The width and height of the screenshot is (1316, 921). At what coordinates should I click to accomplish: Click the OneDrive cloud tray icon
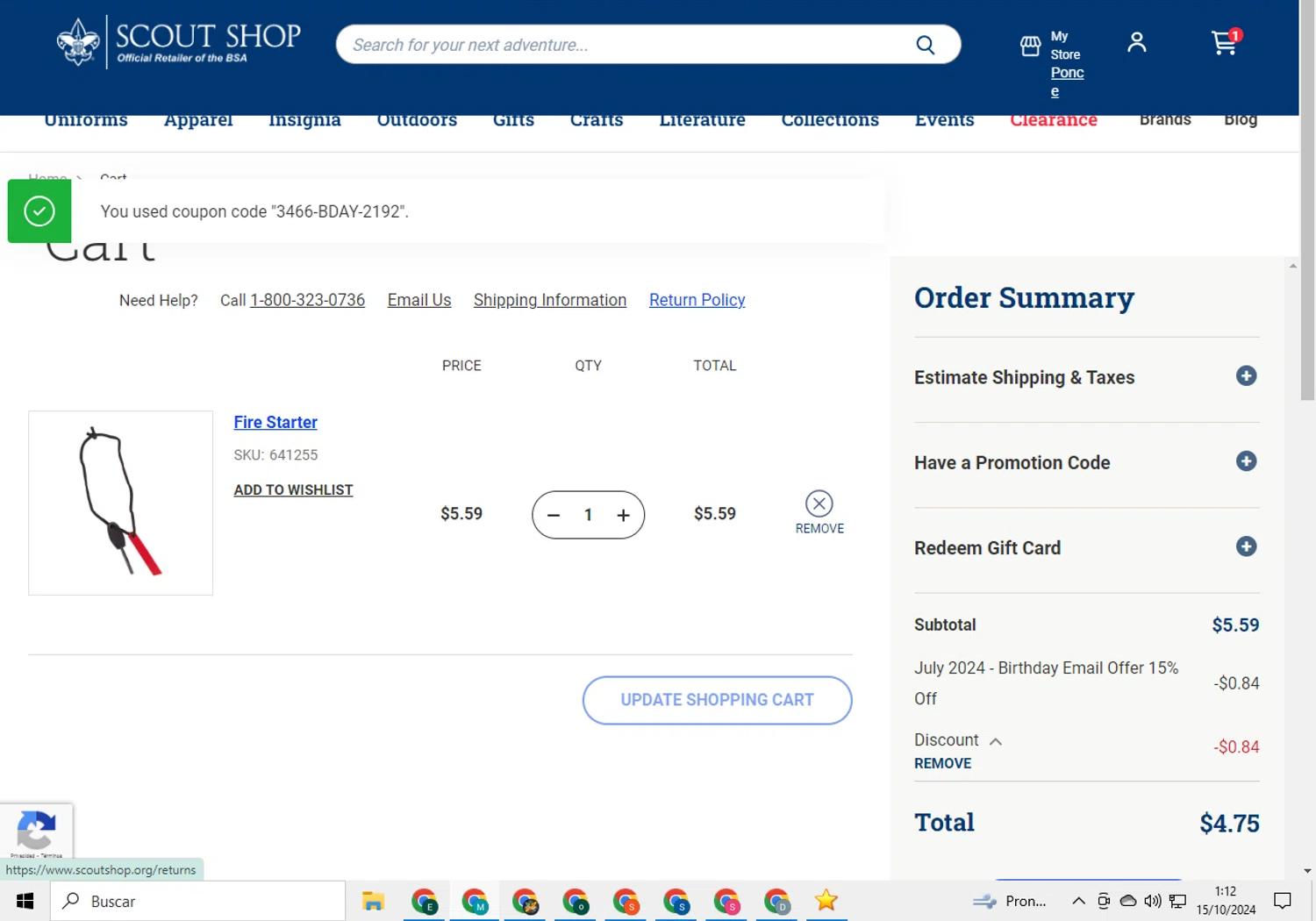(x=1128, y=901)
